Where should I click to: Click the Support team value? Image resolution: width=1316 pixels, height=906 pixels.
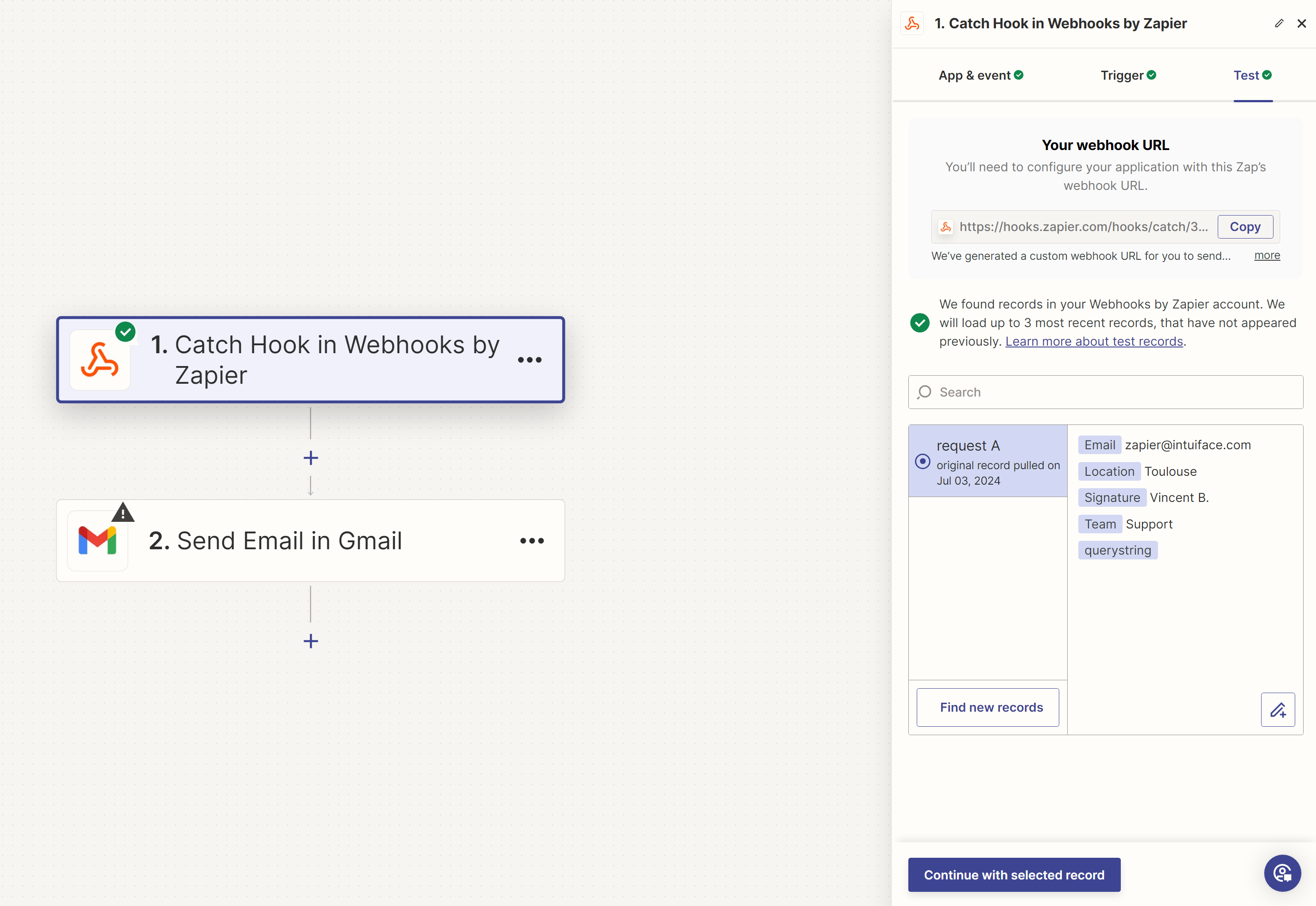(x=1149, y=524)
